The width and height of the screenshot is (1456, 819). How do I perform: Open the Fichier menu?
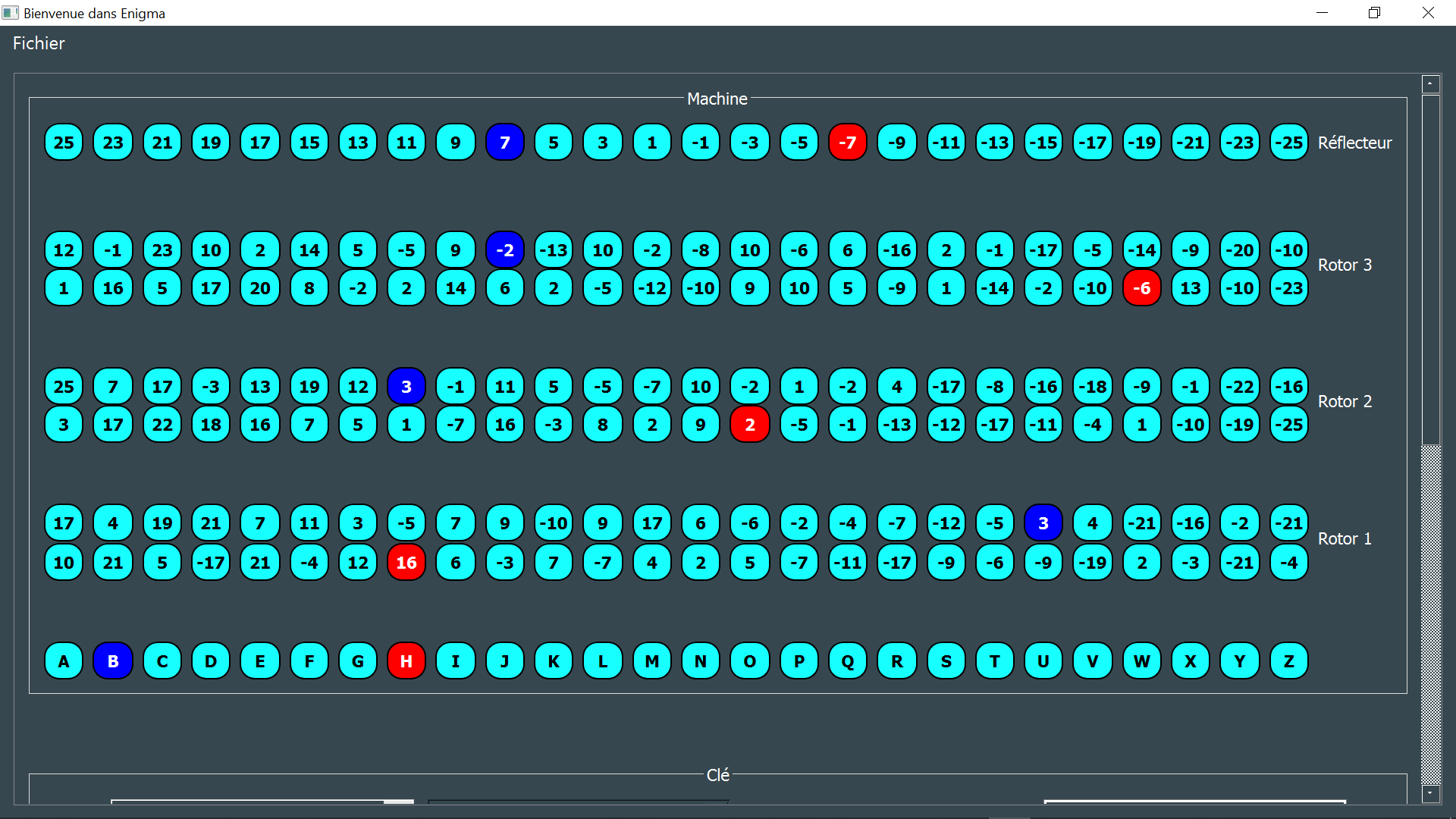coord(38,43)
